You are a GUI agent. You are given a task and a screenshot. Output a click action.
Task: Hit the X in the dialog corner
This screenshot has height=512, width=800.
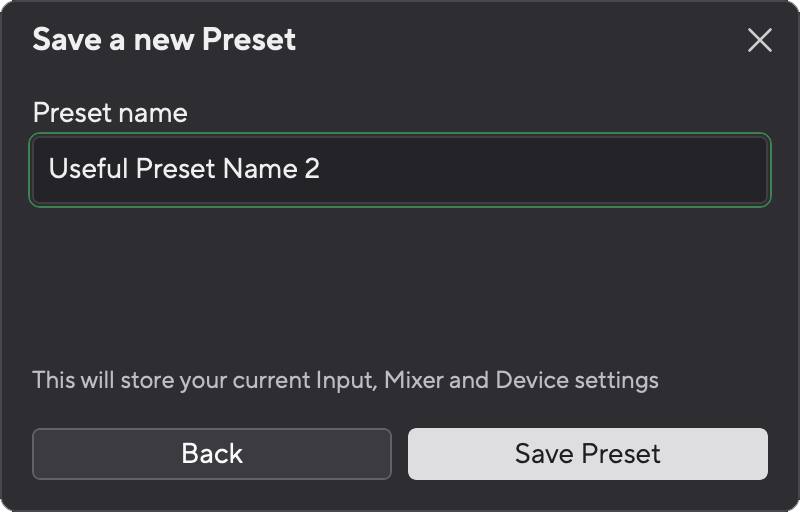[760, 40]
